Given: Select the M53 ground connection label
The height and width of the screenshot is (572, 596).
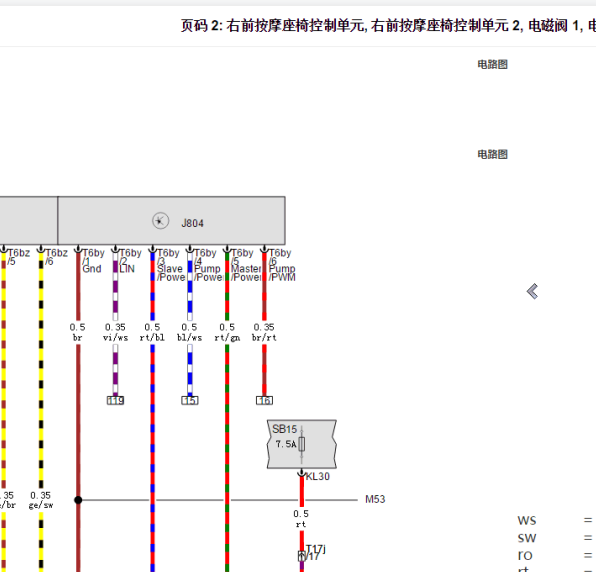Looking at the screenshot, I should [375, 499].
